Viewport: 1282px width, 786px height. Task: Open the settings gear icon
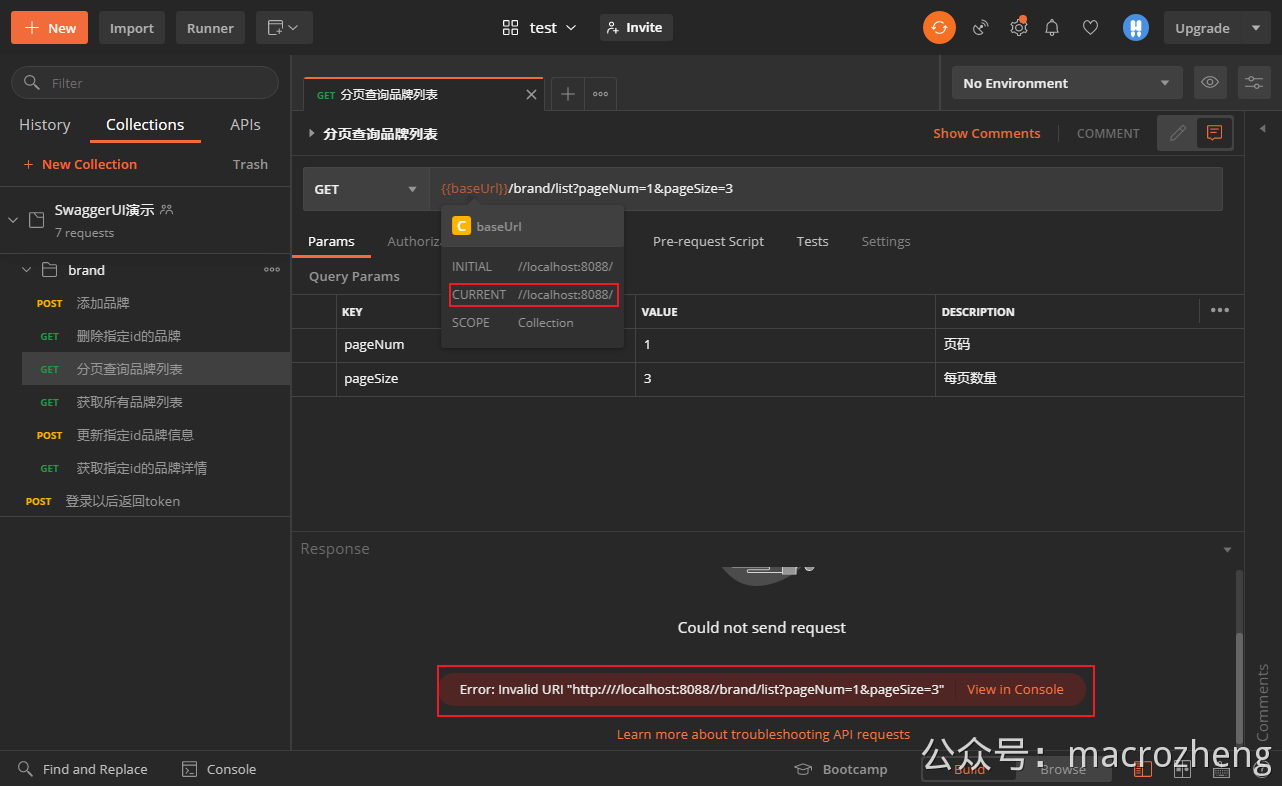(1018, 28)
